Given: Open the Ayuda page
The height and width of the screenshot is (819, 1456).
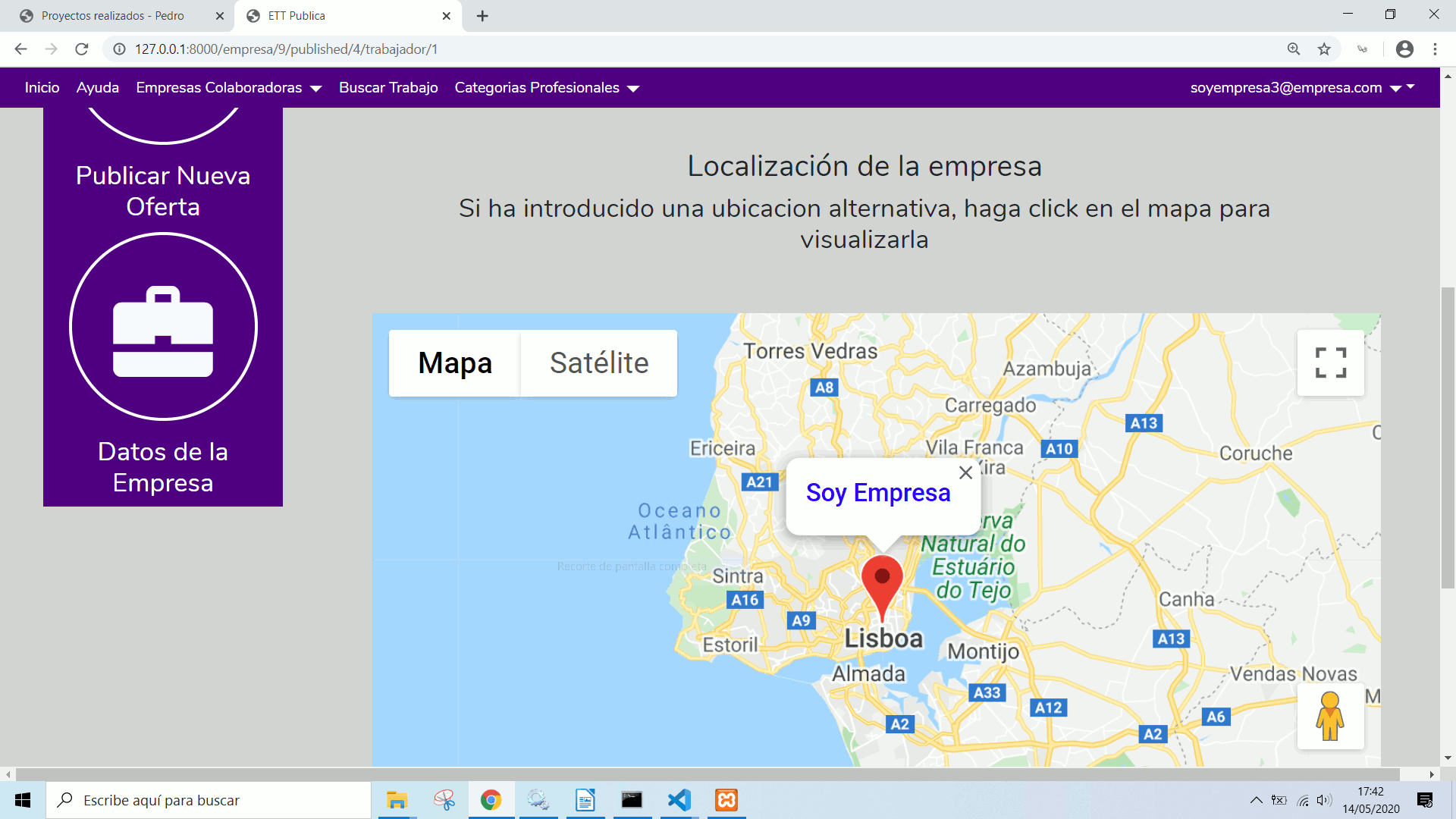Looking at the screenshot, I should tap(98, 88).
